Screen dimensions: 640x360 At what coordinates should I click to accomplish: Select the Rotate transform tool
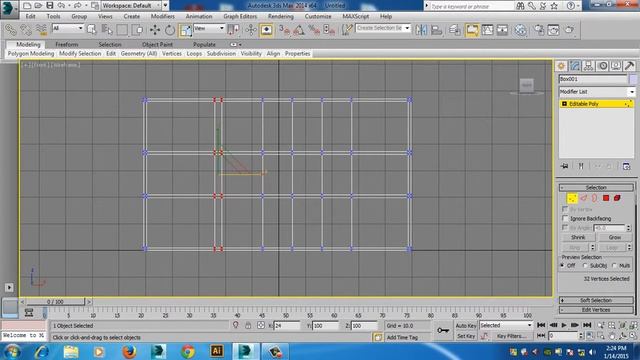click(x=170, y=30)
